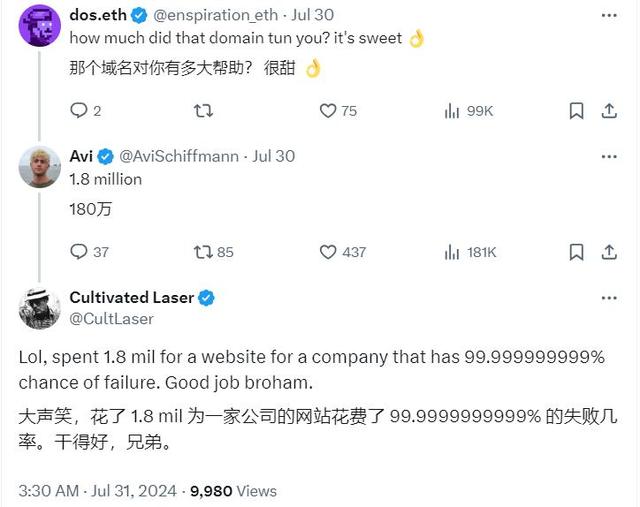
Task: Open more options for dos.eth tweet
Action: pos(608,16)
